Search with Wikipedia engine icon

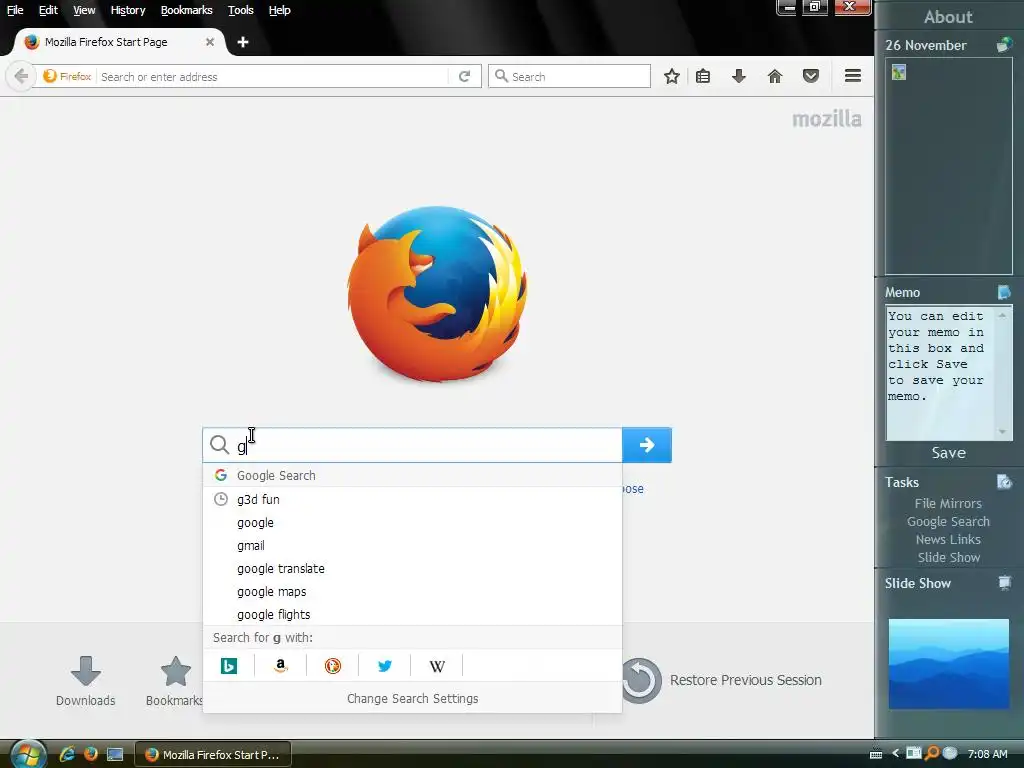coord(437,665)
